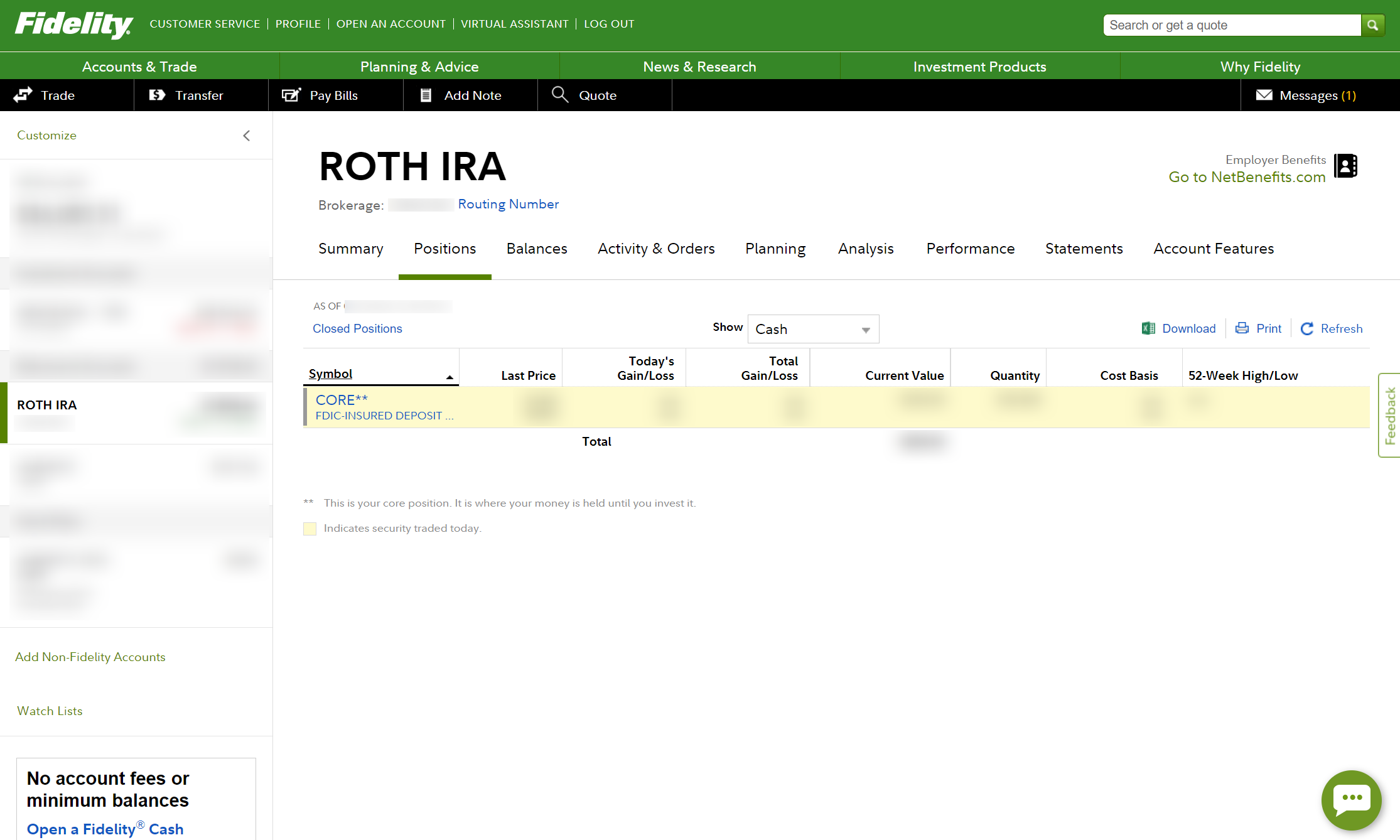Screen dimensions: 1400x840
Task: Click the printer icon
Action: tap(1242, 328)
